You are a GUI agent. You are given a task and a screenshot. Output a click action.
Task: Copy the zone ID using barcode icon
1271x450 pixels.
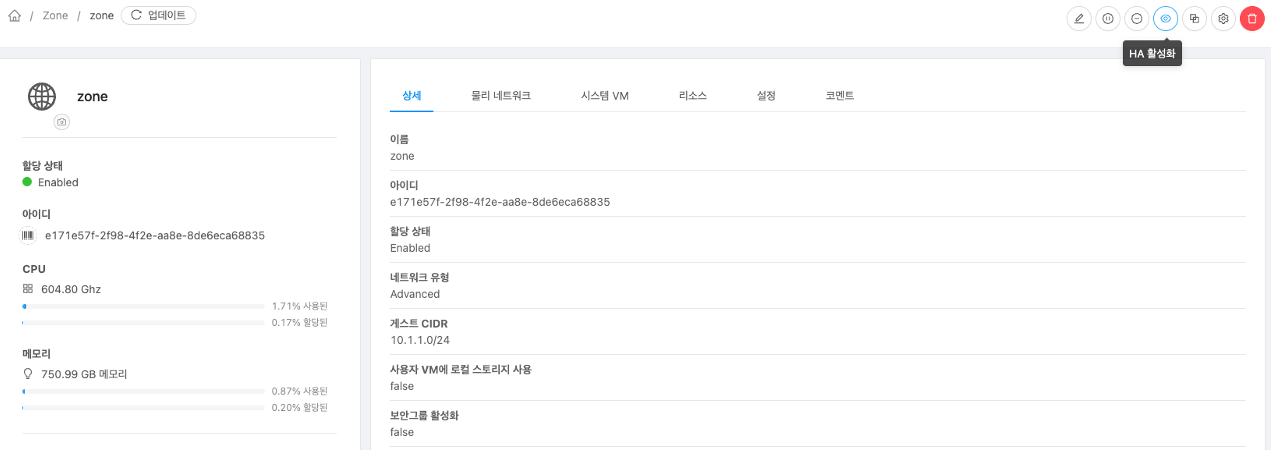pos(28,235)
